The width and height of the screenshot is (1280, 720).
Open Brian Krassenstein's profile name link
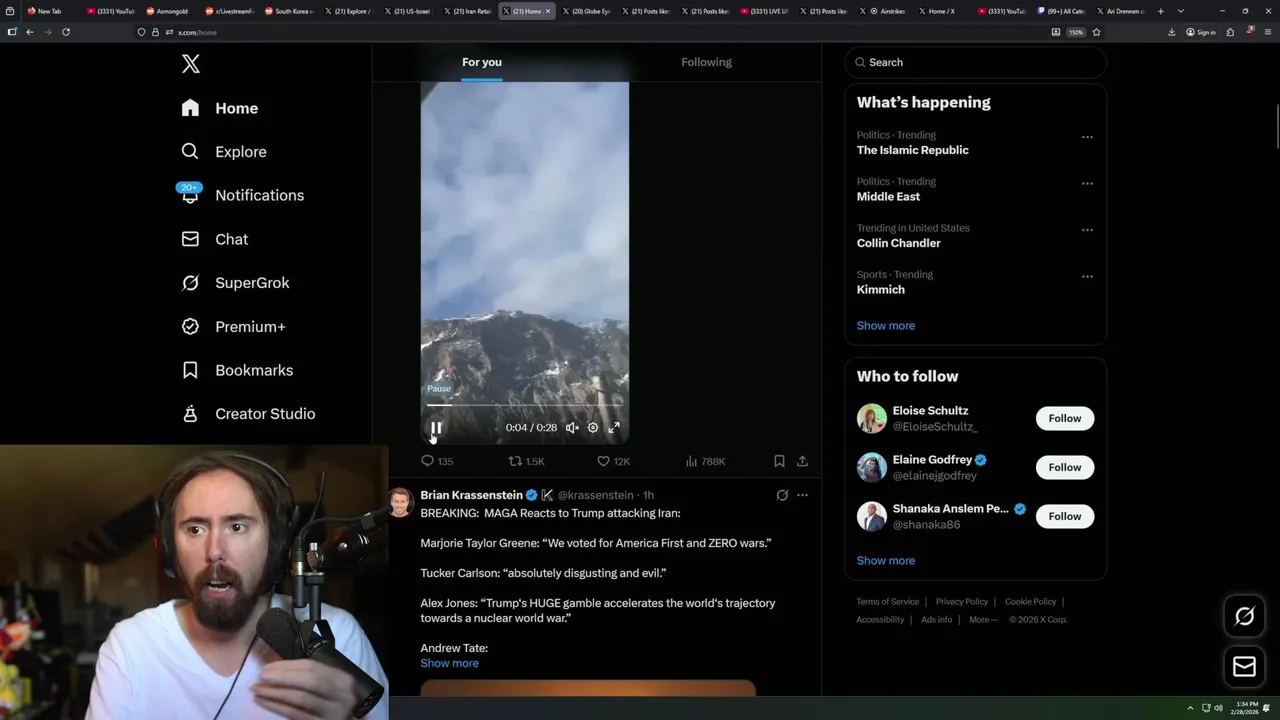point(471,495)
